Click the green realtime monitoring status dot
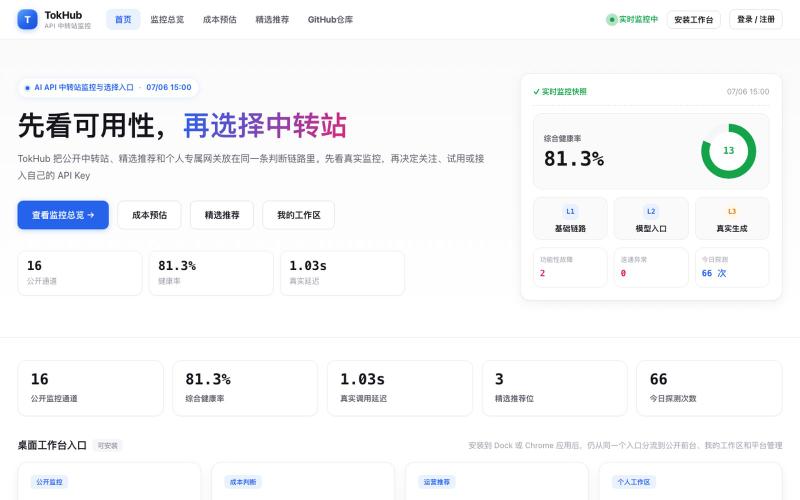This screenshot has width=800, height=500. [611, 20]
